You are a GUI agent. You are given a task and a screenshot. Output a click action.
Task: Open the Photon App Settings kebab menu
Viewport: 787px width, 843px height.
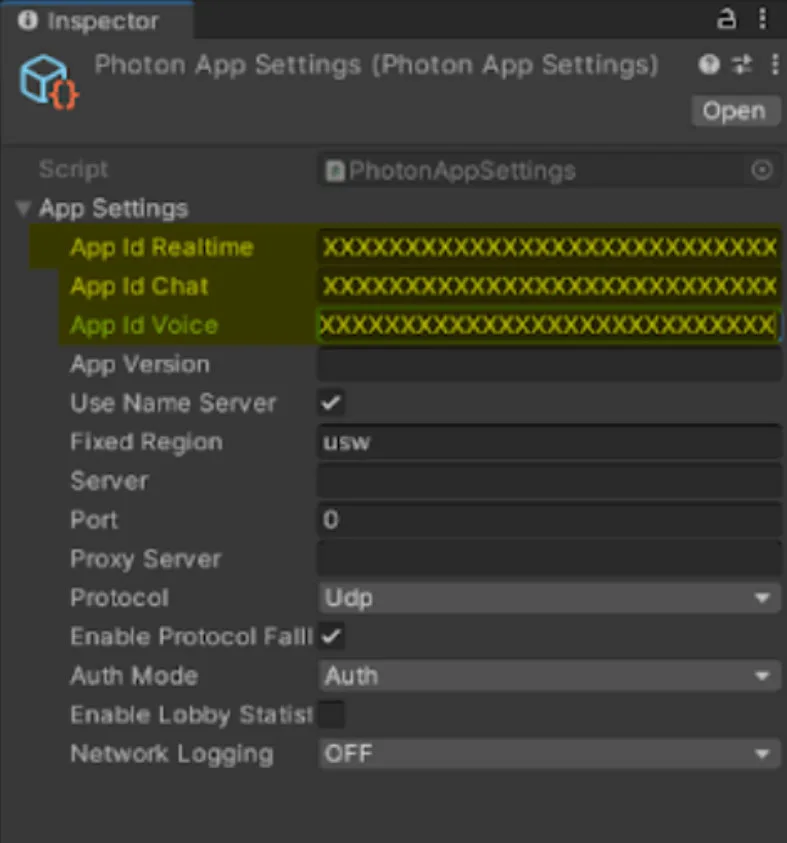775,65
